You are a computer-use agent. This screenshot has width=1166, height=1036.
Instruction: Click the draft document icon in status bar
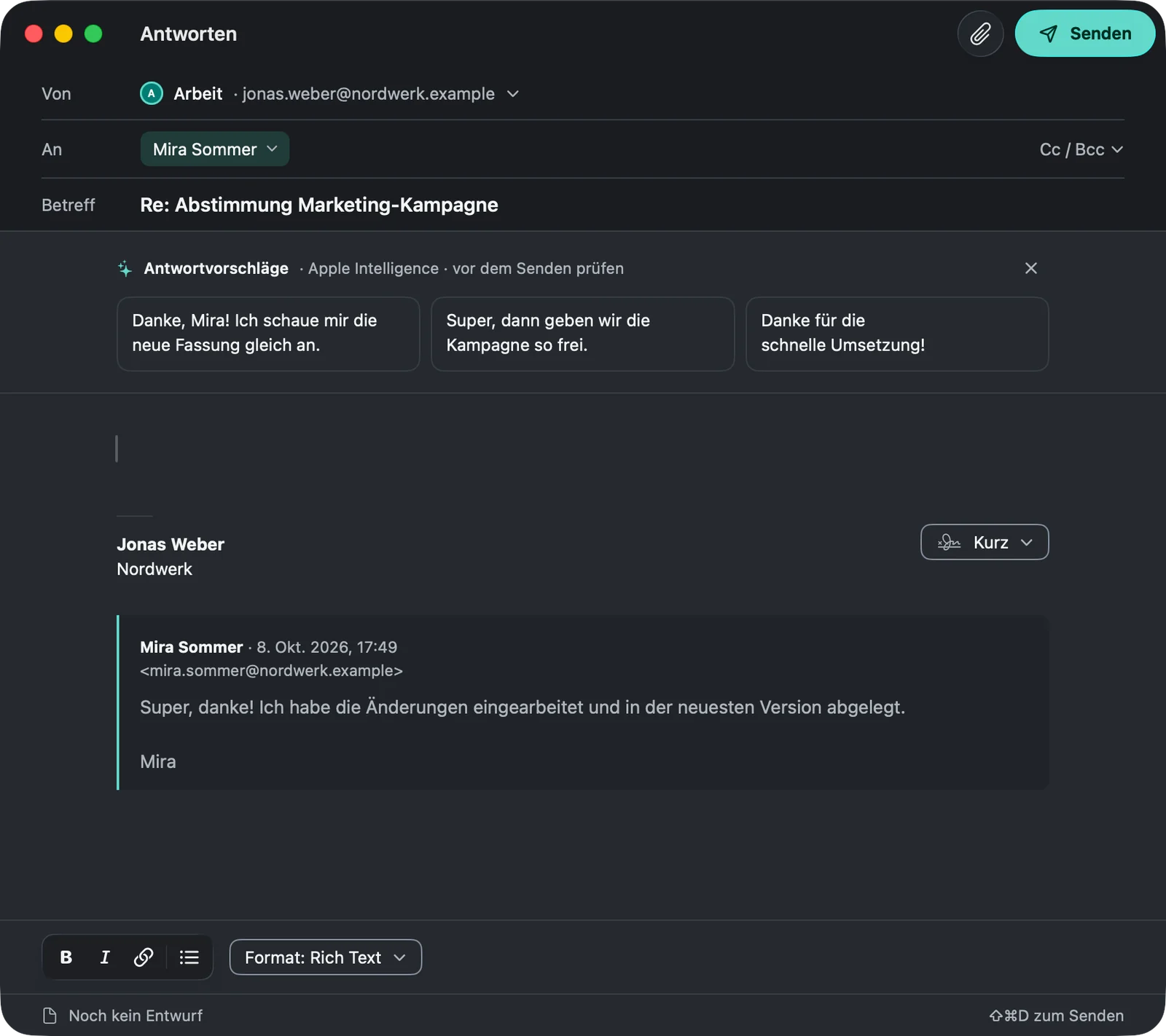(x=50, y=1016)
